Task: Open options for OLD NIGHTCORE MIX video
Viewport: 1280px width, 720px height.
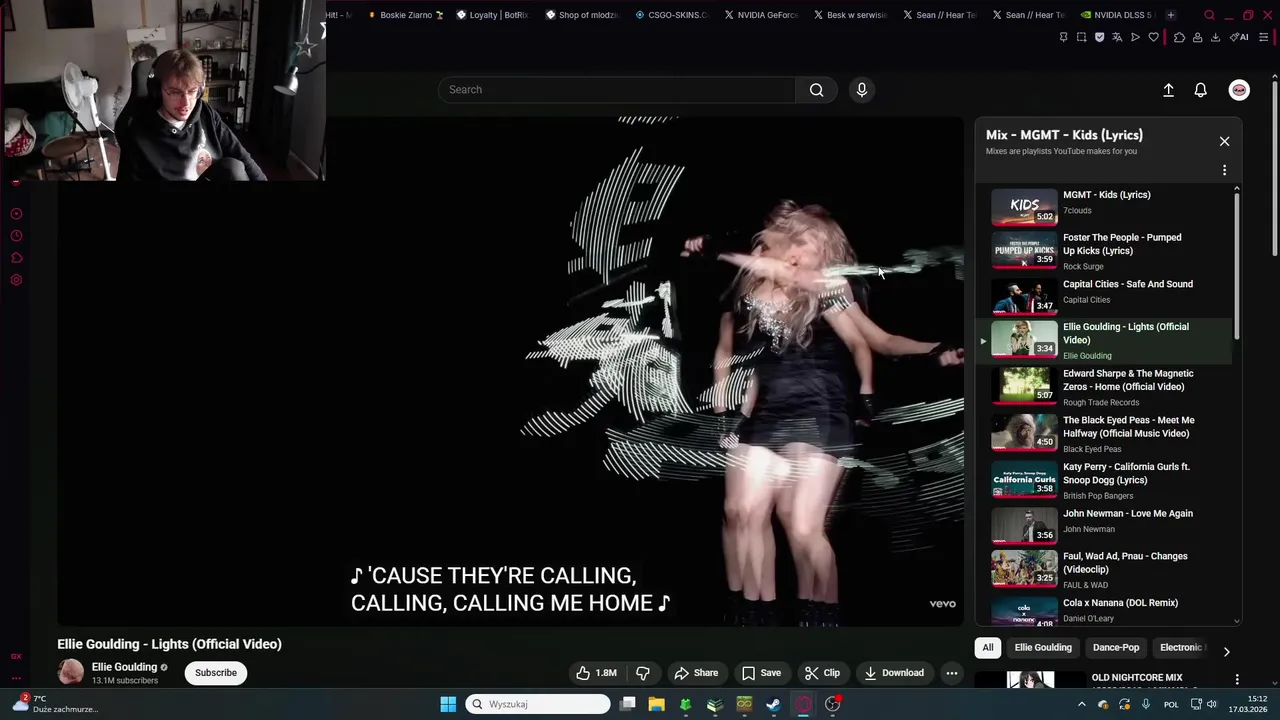Action: 1237,680
